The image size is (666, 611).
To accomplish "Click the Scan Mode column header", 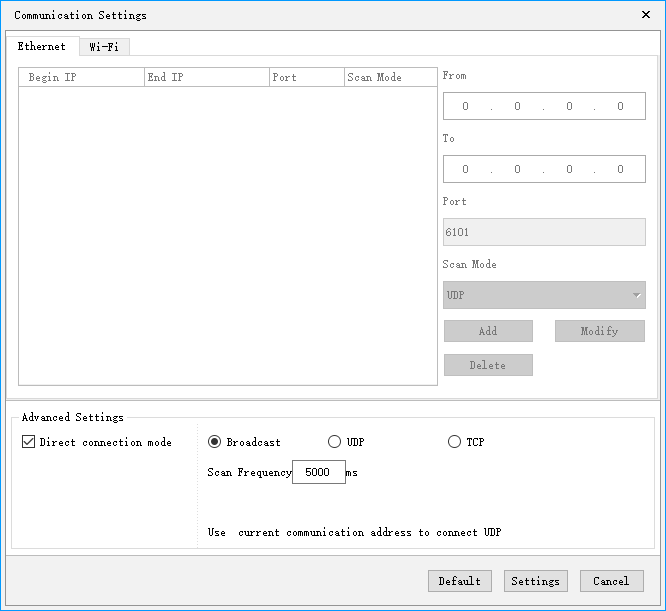I will click(x=389, y=77).
